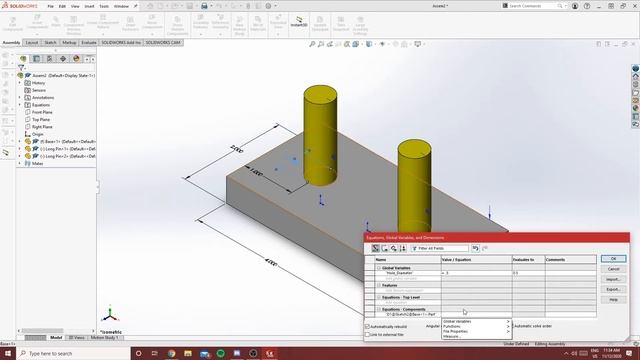Viewport: 640px width, 360px height.
Task: Toggle the Automatic solve order checkbox
Action: (513, 326)
